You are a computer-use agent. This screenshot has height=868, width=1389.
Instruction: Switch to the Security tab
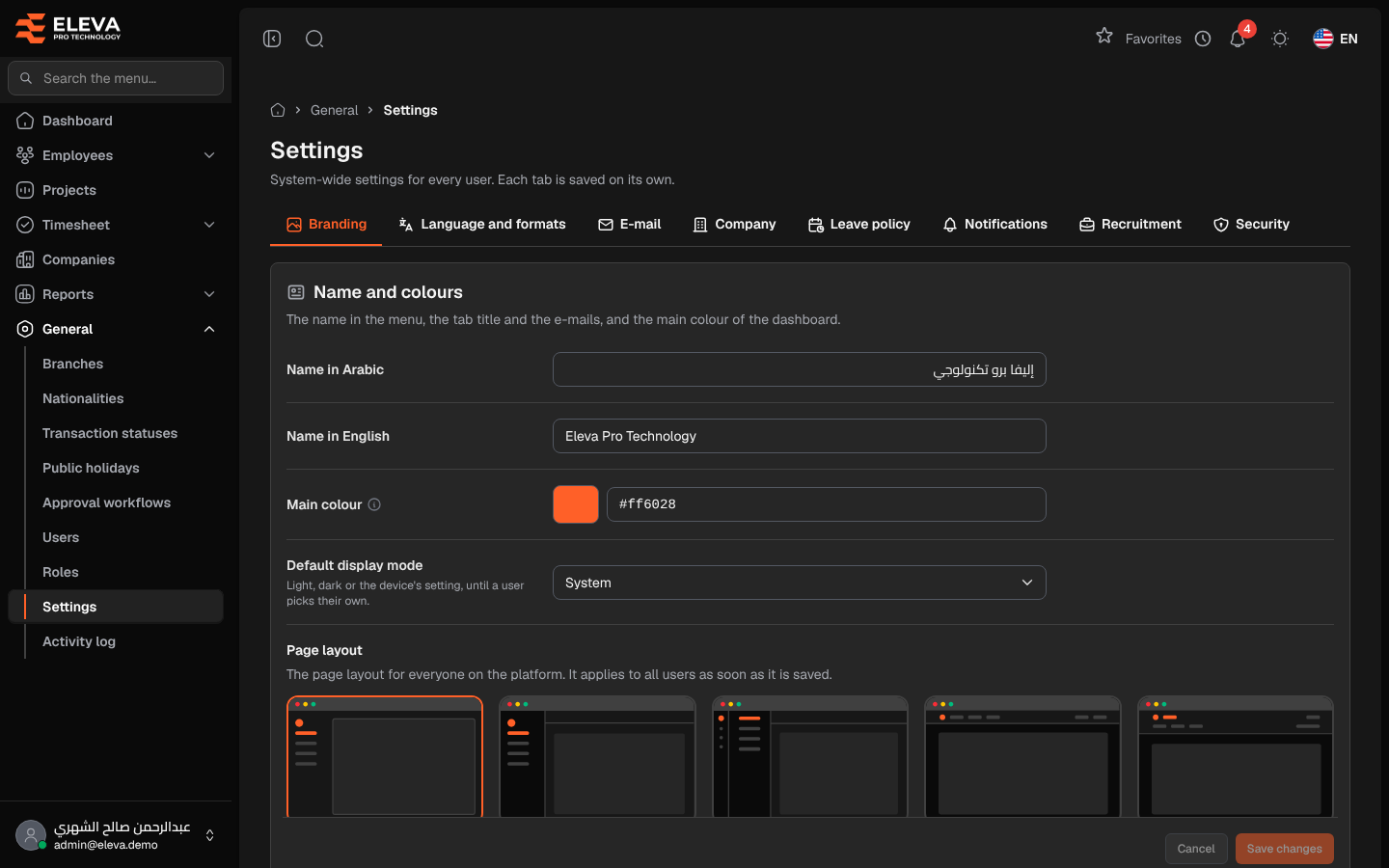tap(1251, 224)
